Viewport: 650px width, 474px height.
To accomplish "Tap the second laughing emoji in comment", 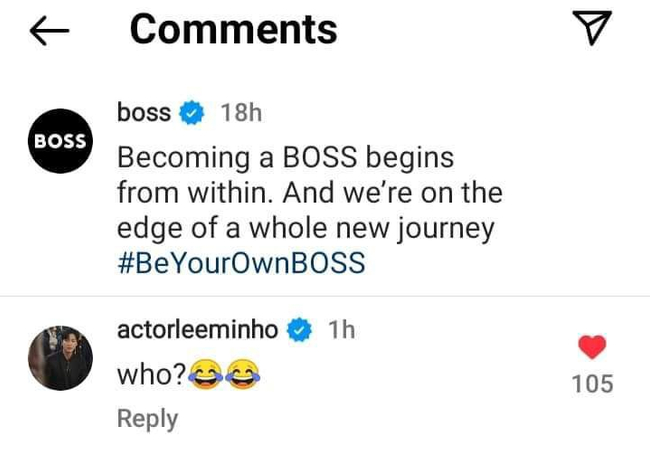I will point(240,375).
